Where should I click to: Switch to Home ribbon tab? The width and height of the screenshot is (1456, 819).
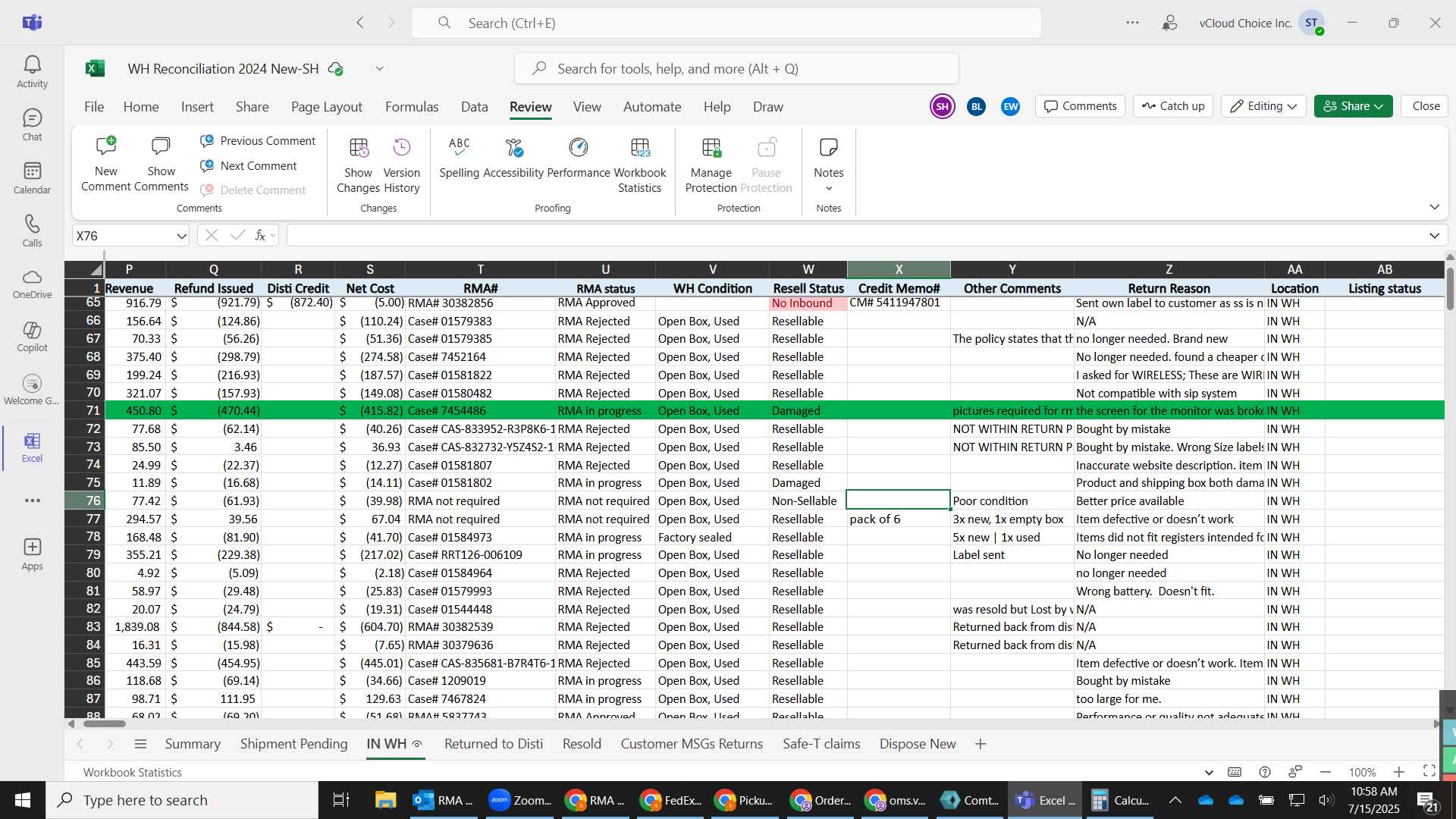141,107
